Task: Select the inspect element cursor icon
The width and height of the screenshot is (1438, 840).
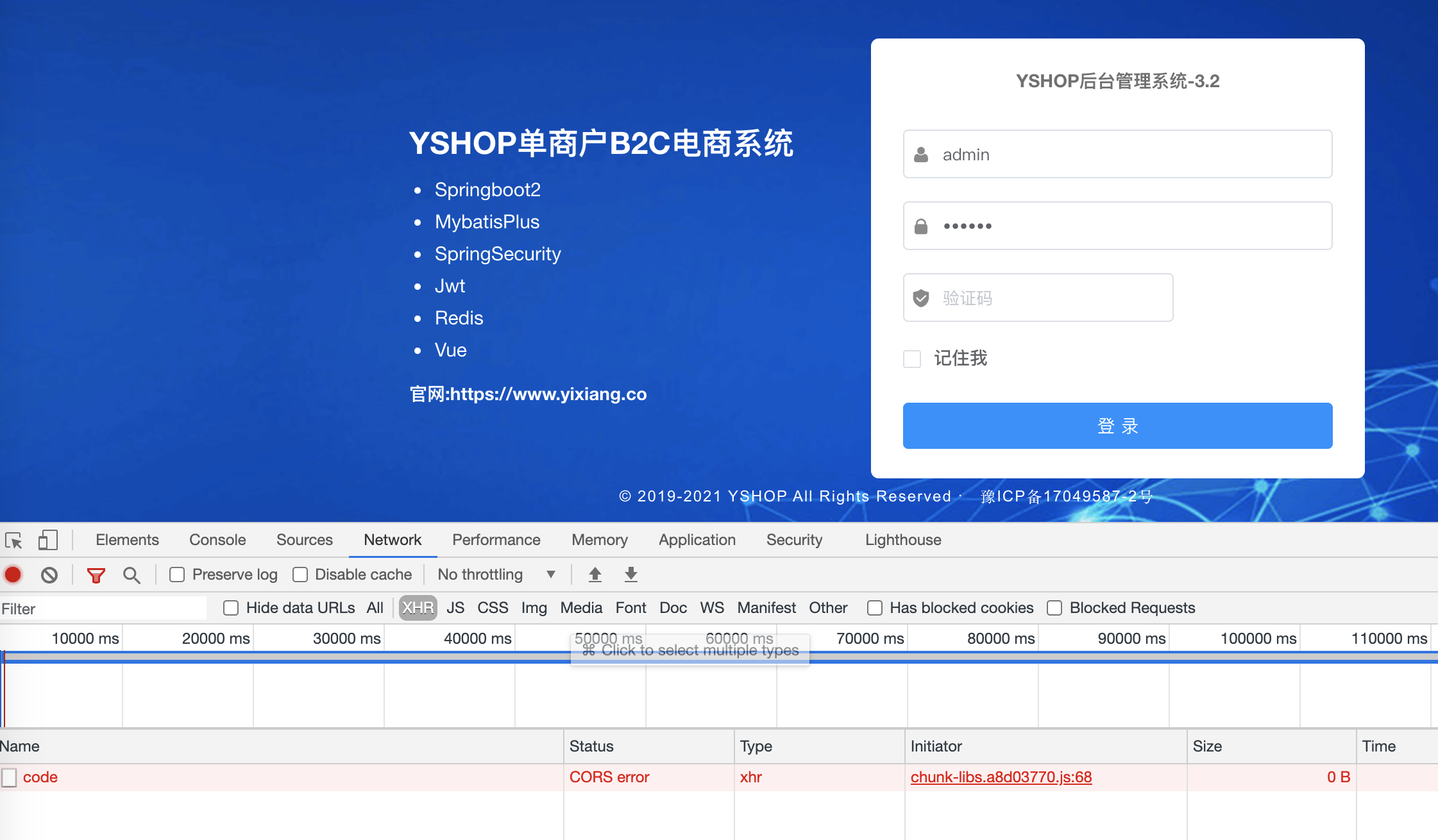Action: coord(14,541)
